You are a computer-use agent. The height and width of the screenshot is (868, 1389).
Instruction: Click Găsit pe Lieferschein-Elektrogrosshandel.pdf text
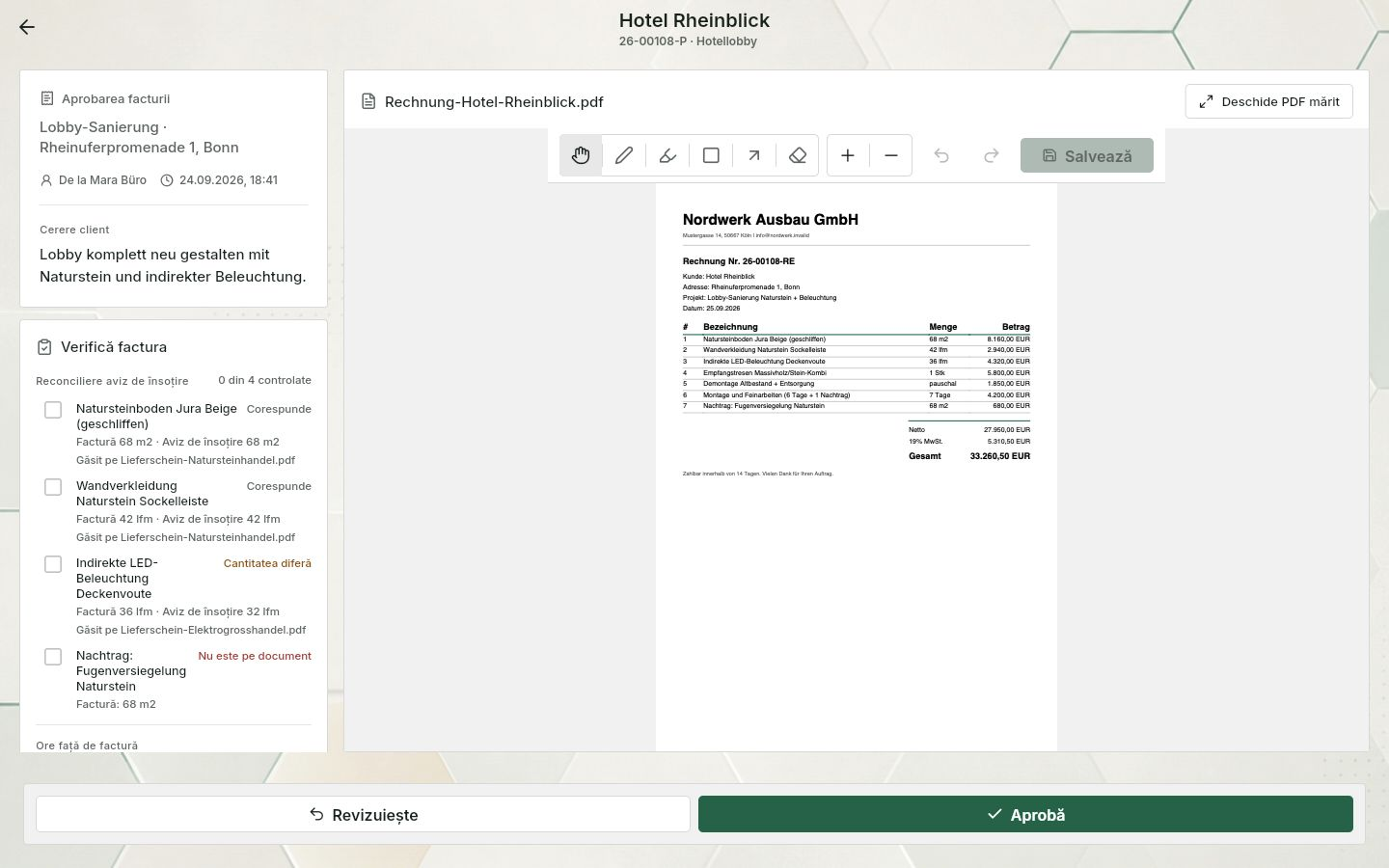click(191, 630)
